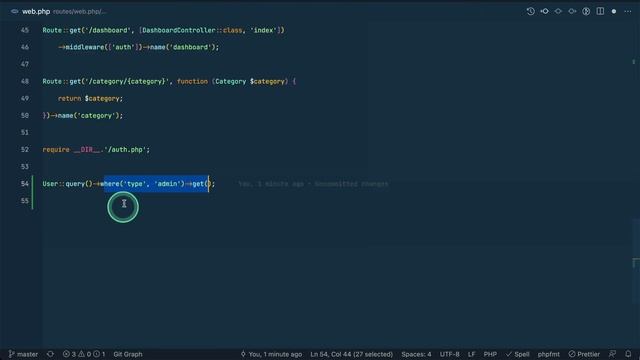
Task: Open Git Graph from status bar
Action: click(128, 354)
